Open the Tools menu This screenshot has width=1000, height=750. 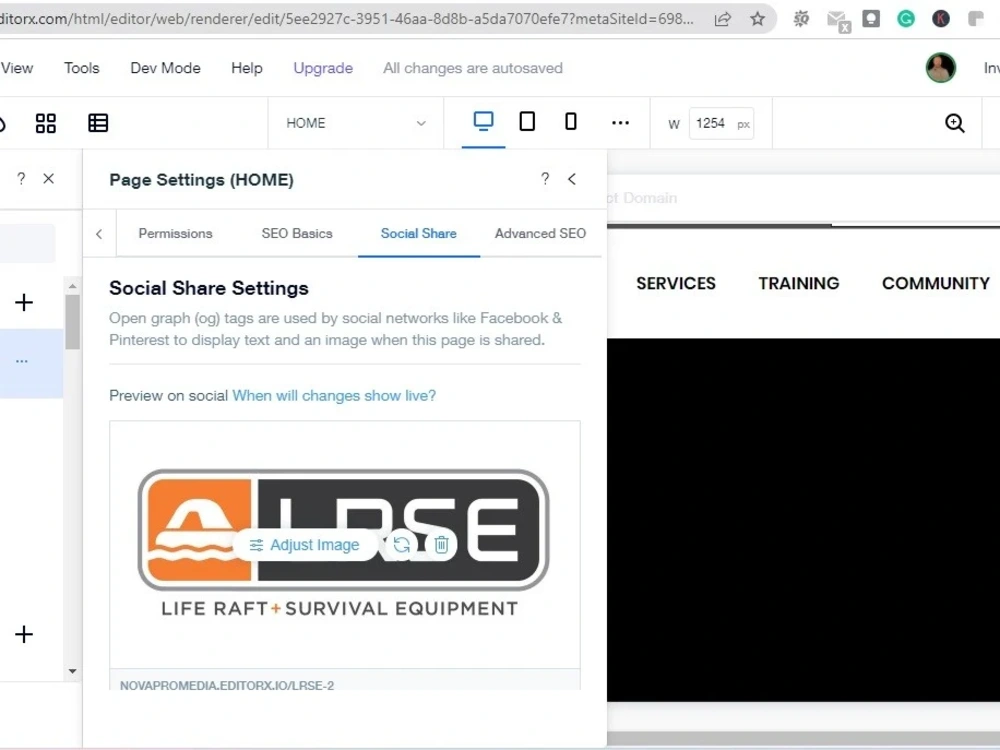point(82,68)
